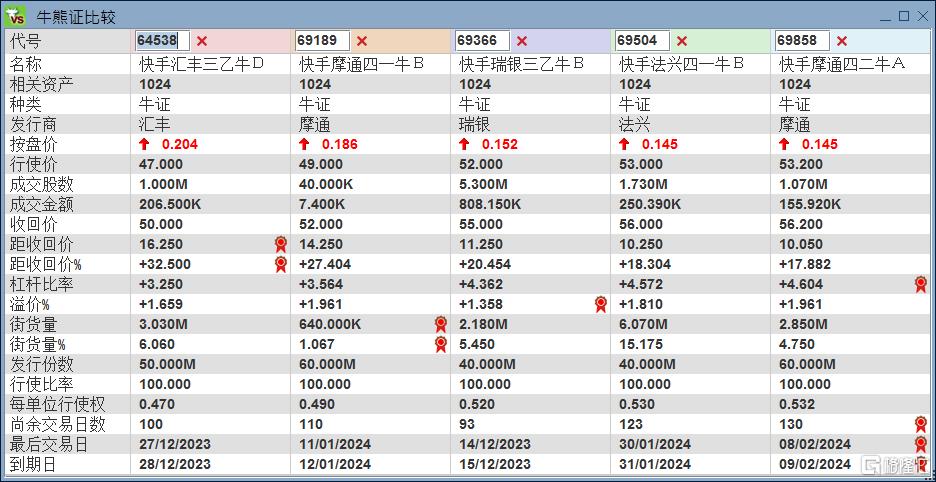Image resolution: width=936 pixels, height=482 pixels.
Task: Select the name 快手法兴四一牛B
Action: click(x=681, y=63)
